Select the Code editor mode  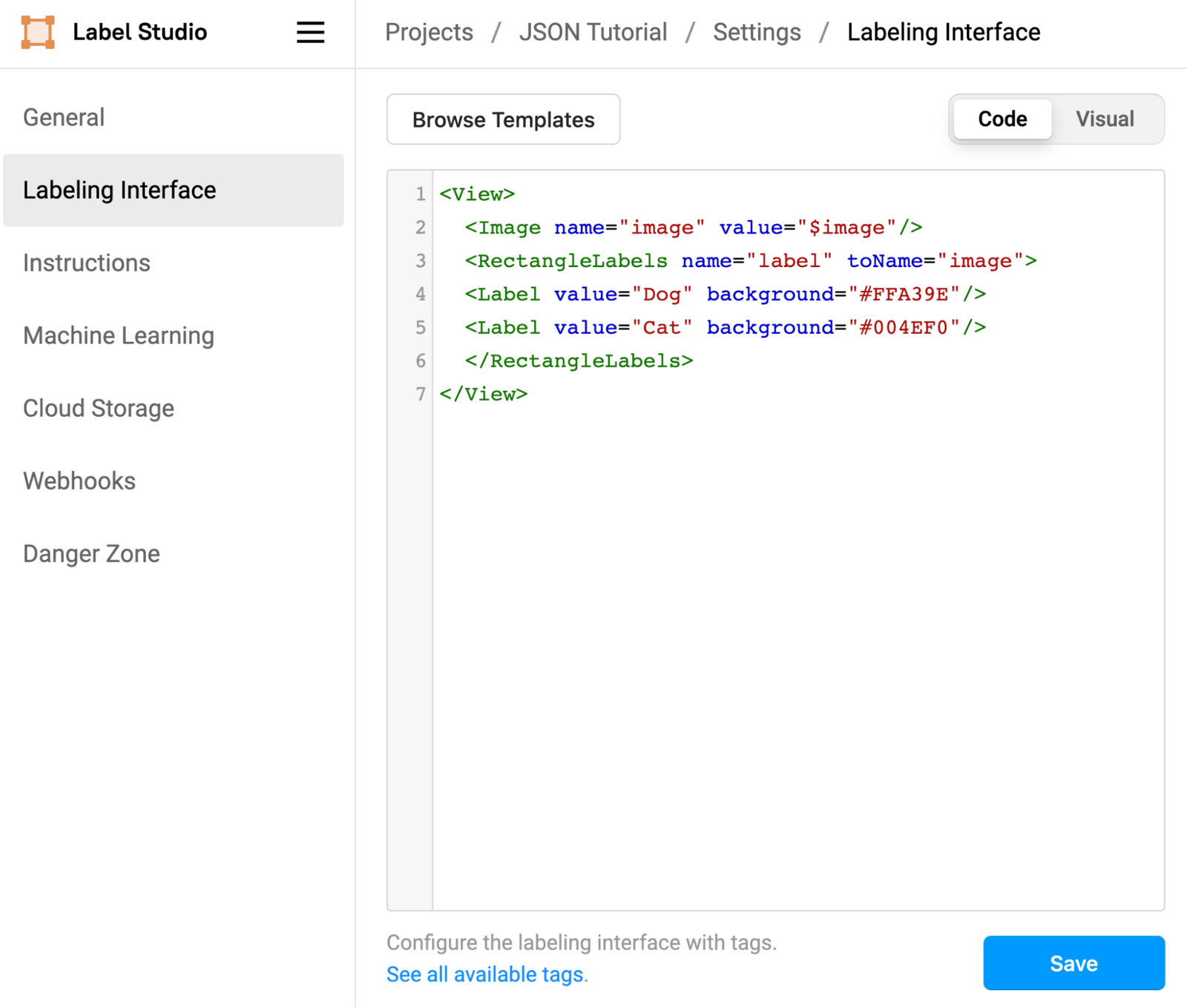point(1002,119)
